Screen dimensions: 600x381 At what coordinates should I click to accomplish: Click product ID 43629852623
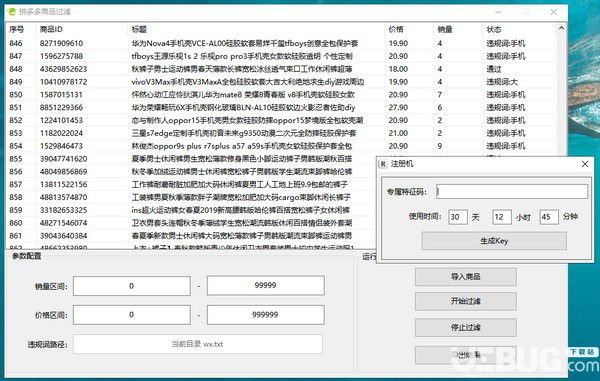pyautogui.click(x=64, y=69)
